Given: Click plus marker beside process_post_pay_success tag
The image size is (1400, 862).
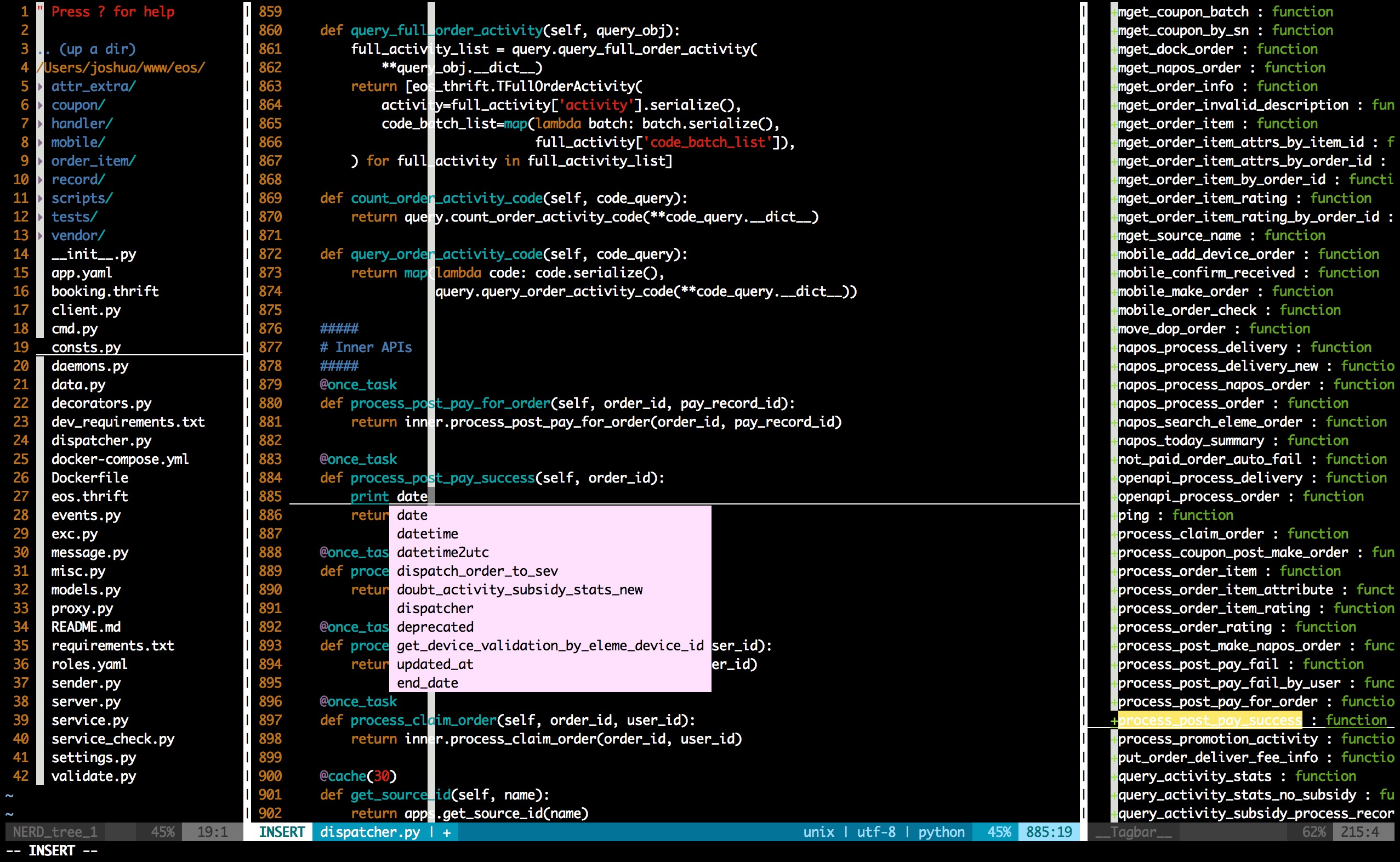Looking at the screenshot, I should tap(1113, 721).
